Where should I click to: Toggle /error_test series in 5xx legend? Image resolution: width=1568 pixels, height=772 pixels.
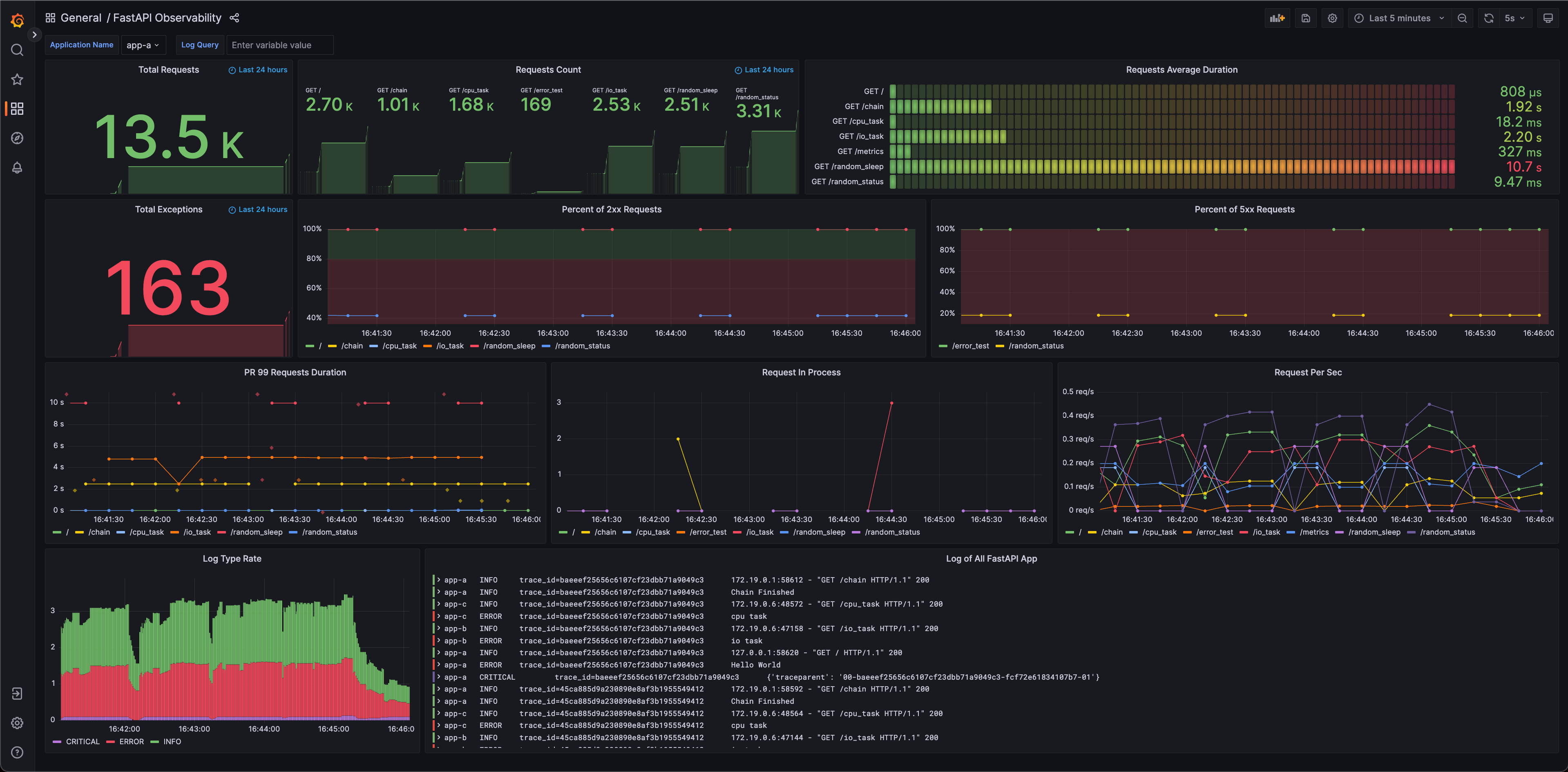[x=970, y=346]
